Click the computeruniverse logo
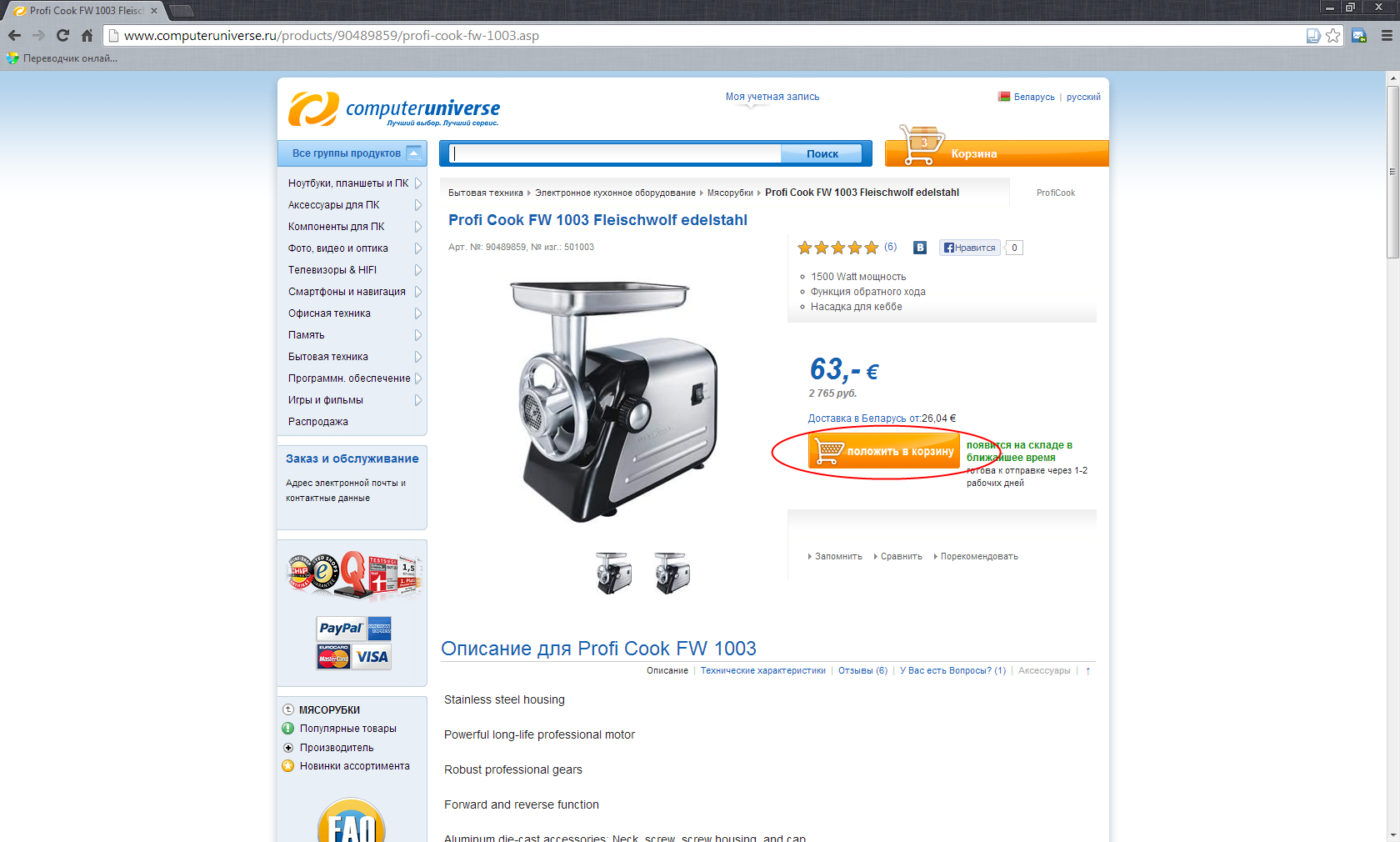This screenshot has width=1400, height=842. click(394, 109)
